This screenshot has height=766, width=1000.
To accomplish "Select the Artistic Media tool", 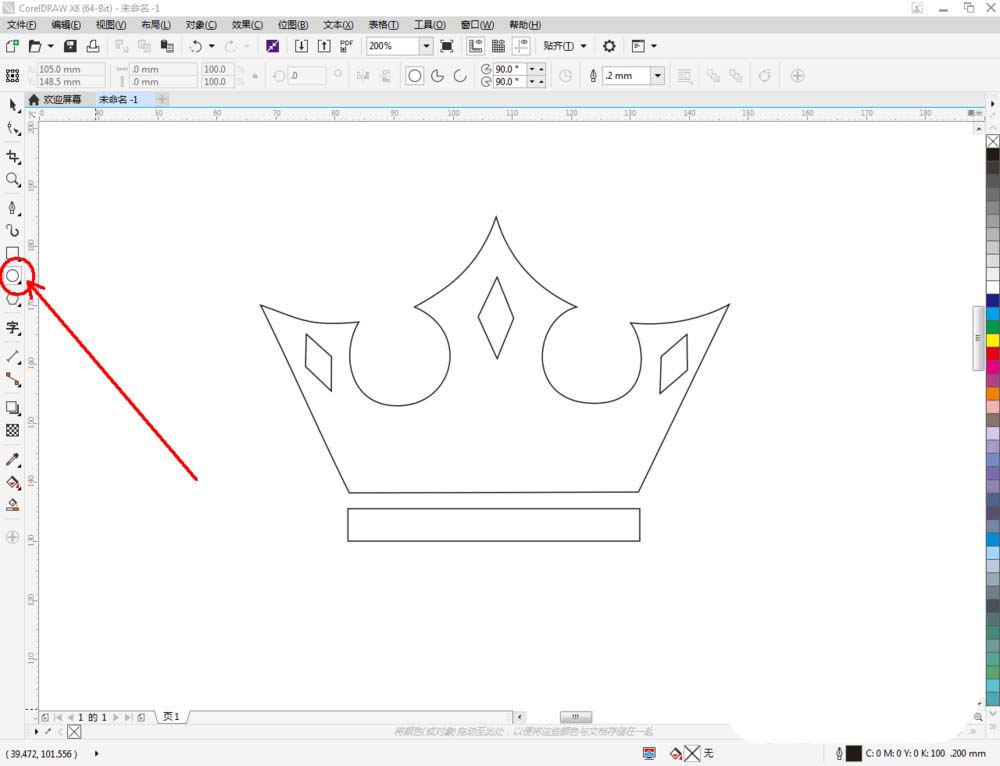I will pyautogui.click(x=13, y=230).
